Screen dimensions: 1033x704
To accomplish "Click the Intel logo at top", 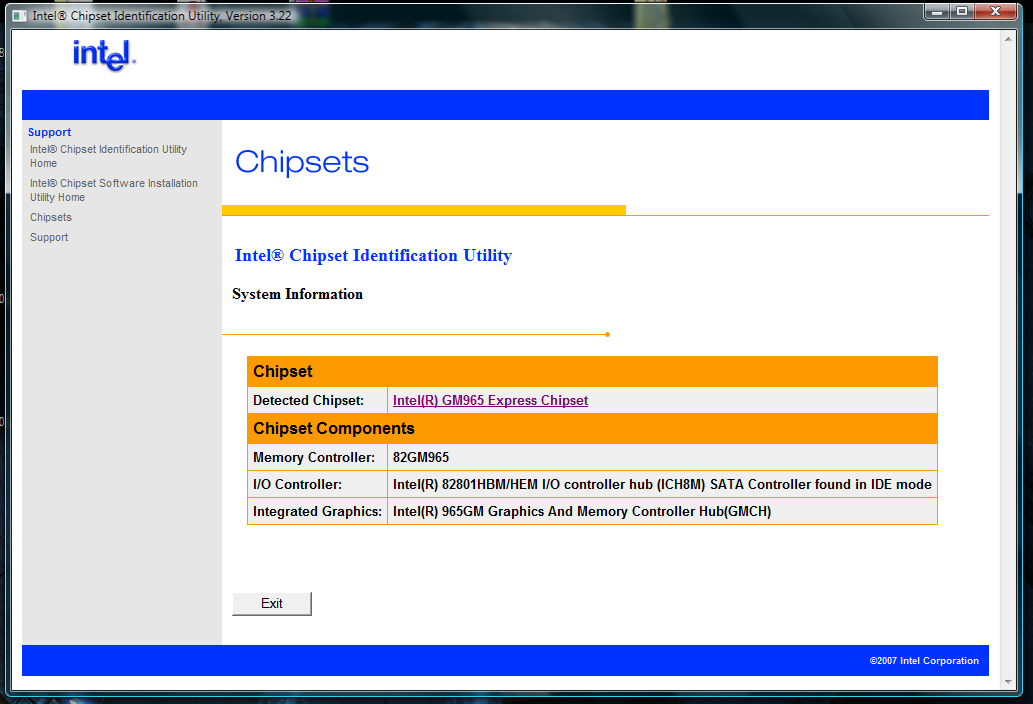I will (x=104, y=55).
